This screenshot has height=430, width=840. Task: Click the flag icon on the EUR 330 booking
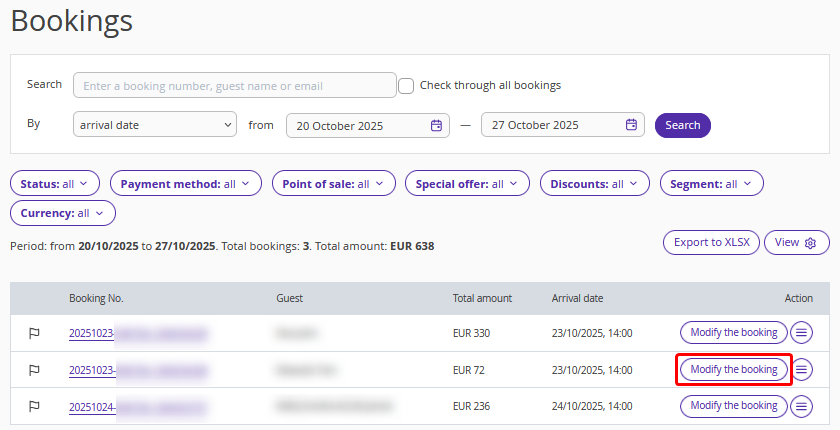pyautogui.click(x=34, y=333)
